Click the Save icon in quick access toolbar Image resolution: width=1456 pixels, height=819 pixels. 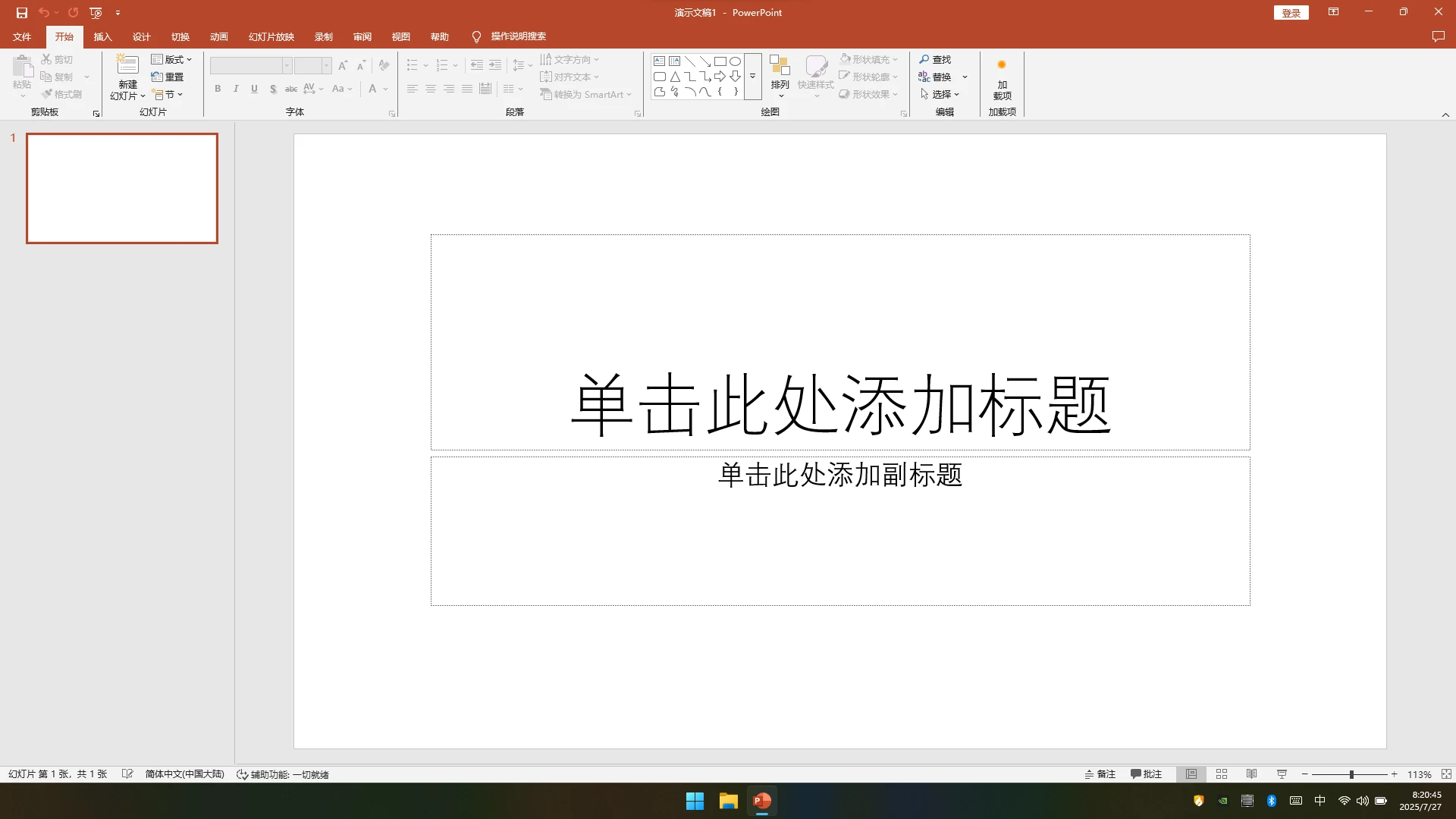pyautogui.click(x=21, y=13)
